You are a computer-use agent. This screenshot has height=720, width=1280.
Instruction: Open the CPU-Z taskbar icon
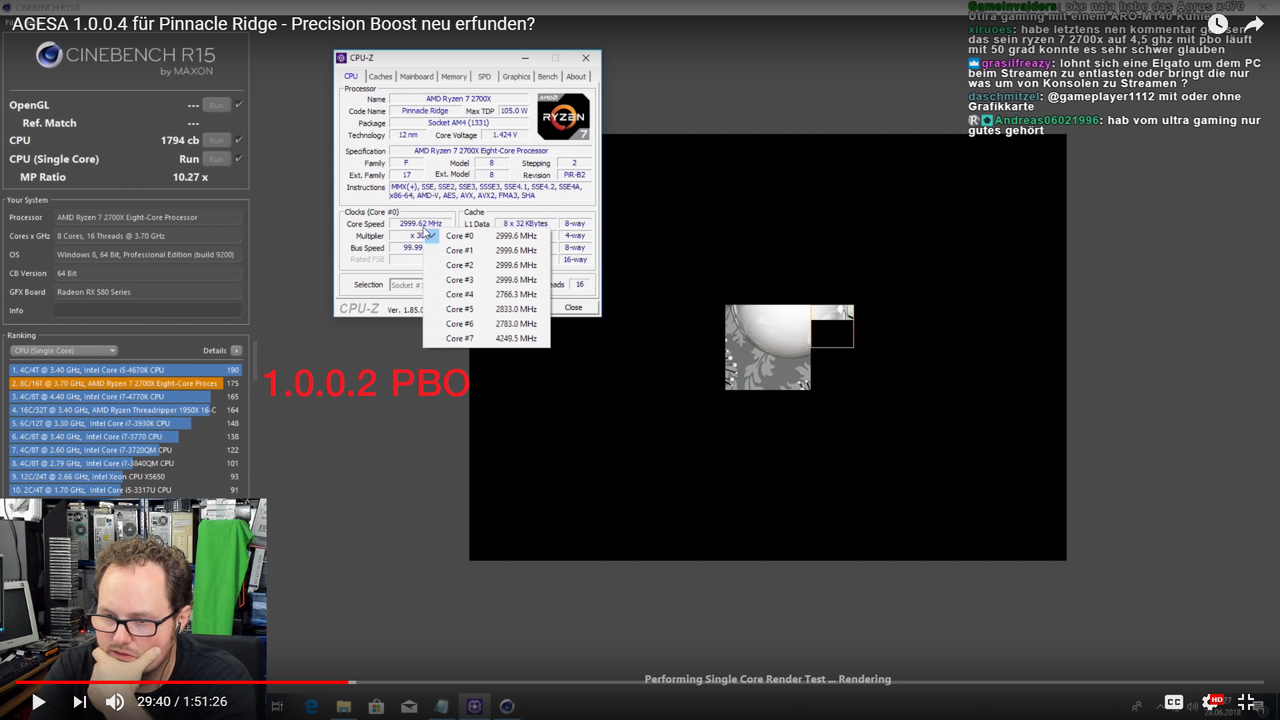click(x=474, y=707)
